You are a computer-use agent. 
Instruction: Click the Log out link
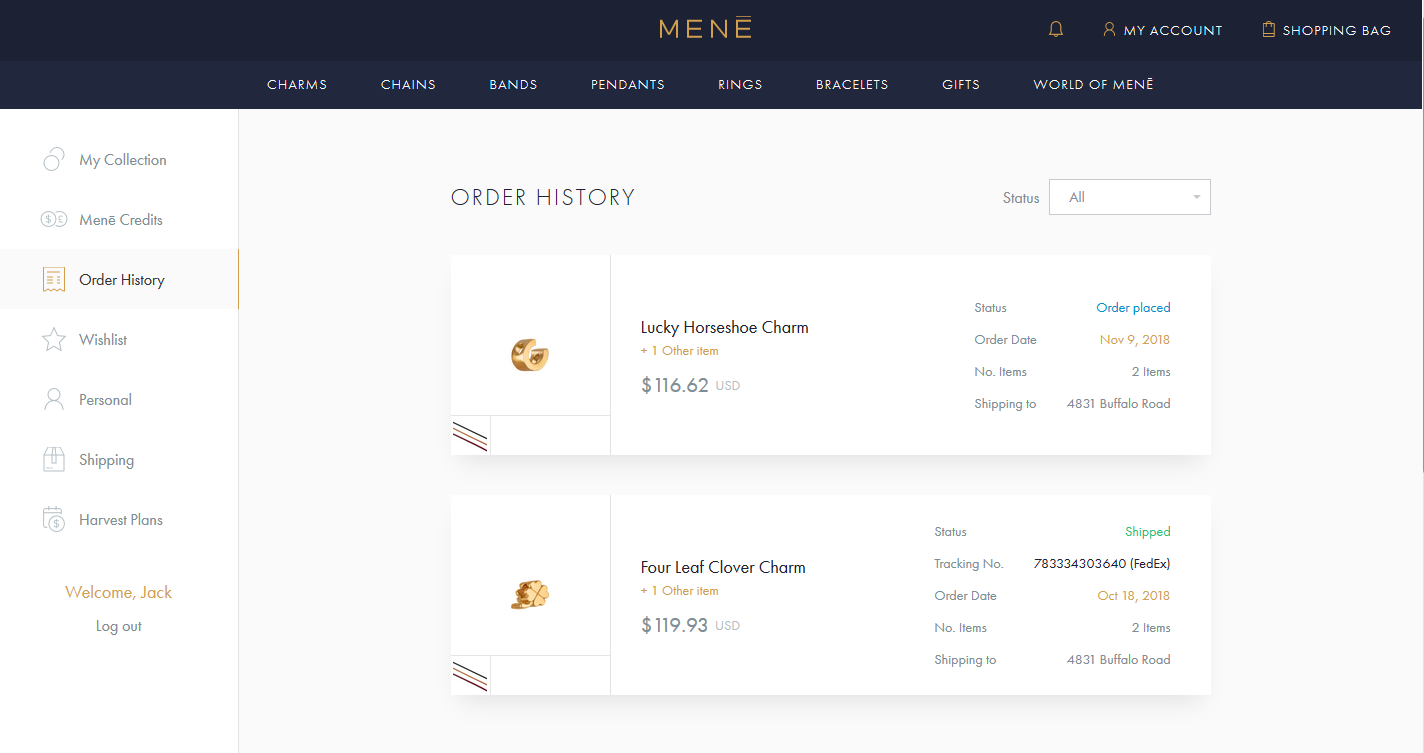[119, 626]
